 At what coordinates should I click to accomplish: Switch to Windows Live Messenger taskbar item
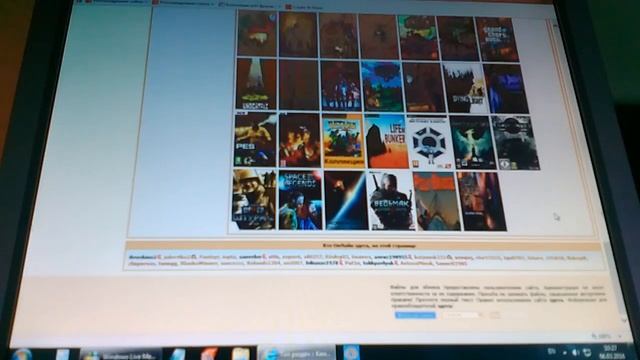point(120,355)
